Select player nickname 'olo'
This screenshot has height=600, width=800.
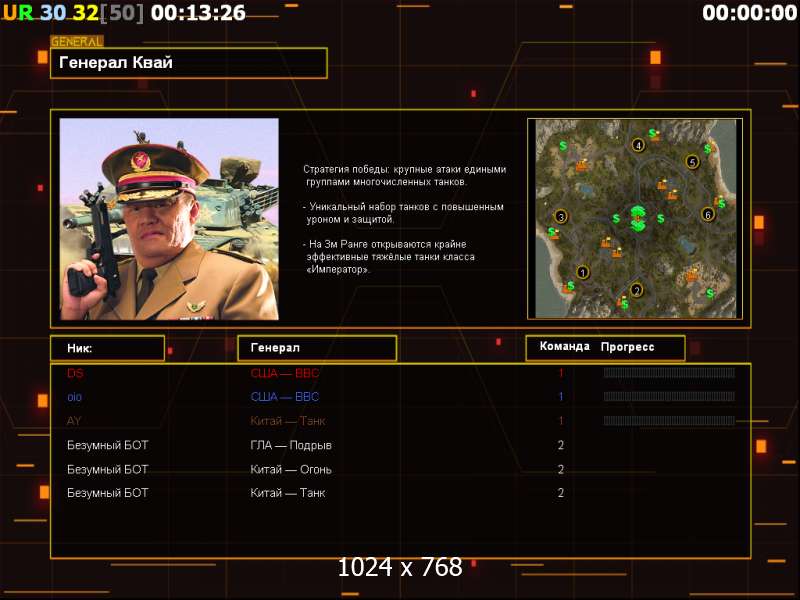[74, 397]
